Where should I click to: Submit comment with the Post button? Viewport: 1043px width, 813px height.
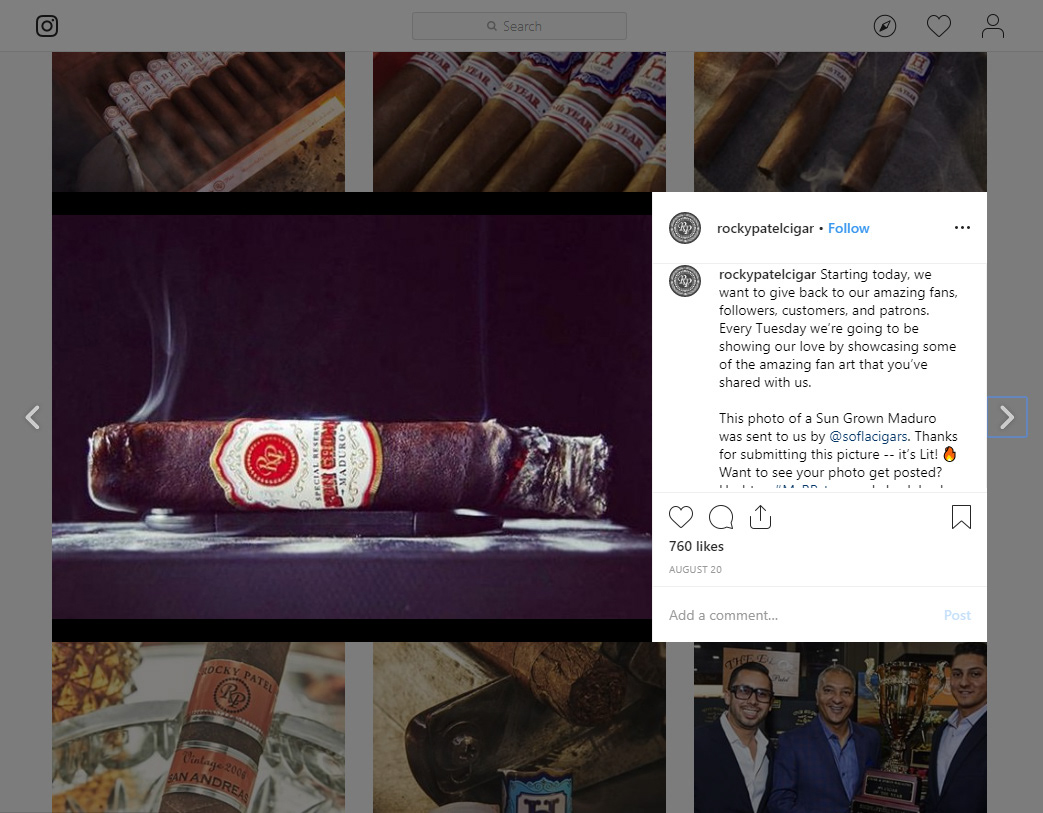click(957, 615)
